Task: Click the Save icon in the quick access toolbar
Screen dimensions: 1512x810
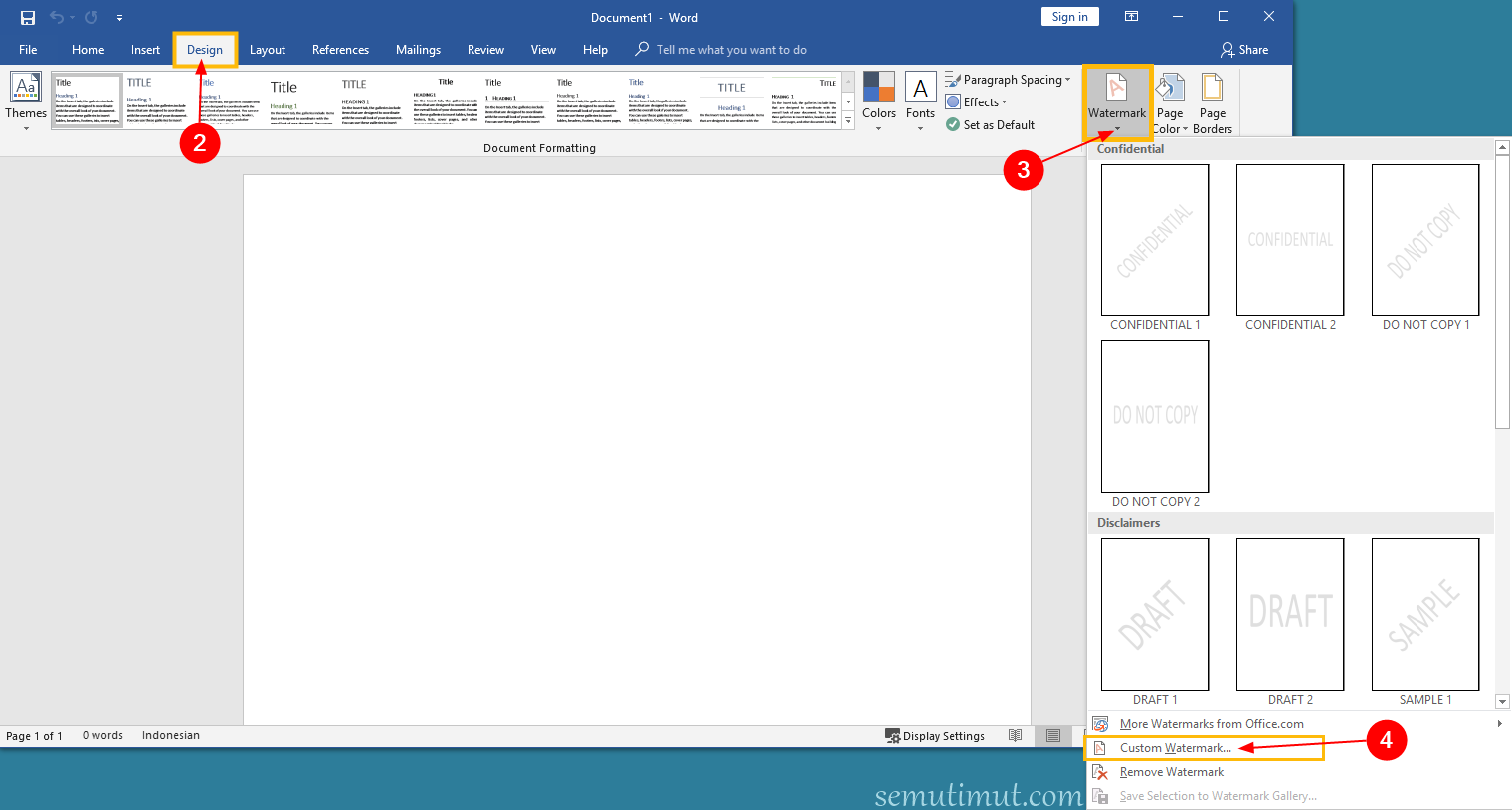Action: (28, 17)
